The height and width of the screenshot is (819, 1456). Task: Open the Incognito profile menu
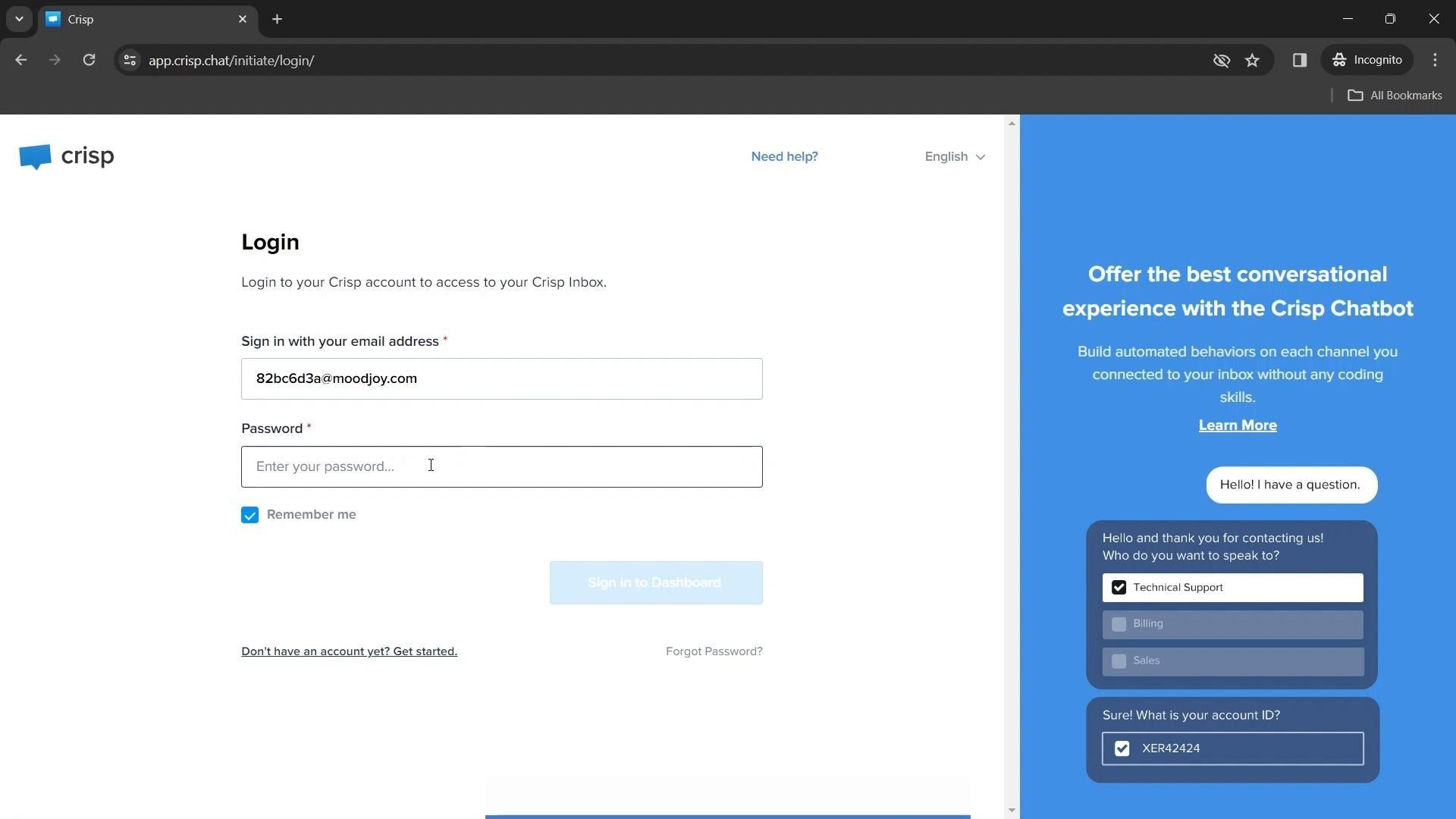coord(1367,60)
